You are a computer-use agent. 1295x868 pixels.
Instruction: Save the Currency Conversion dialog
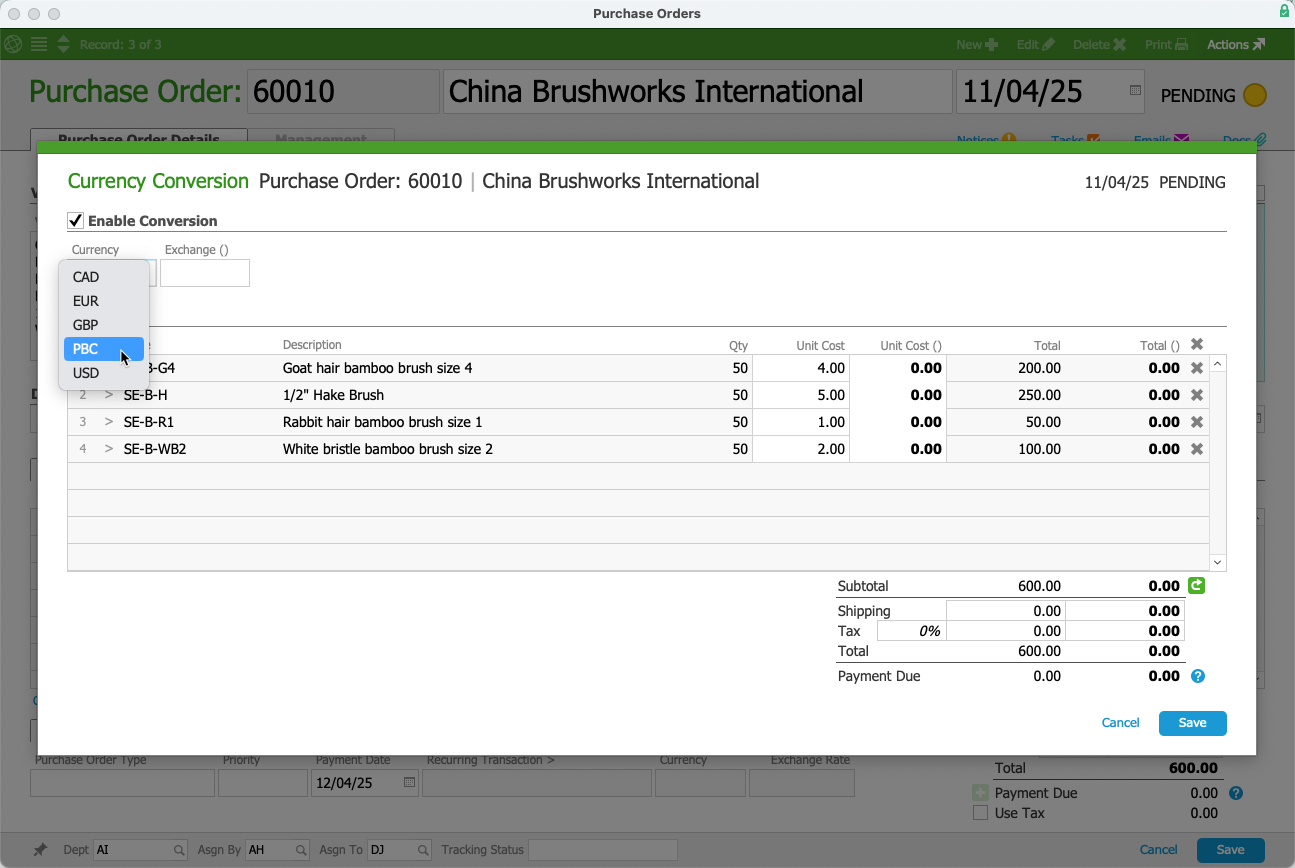click(x=1192, y=723)
